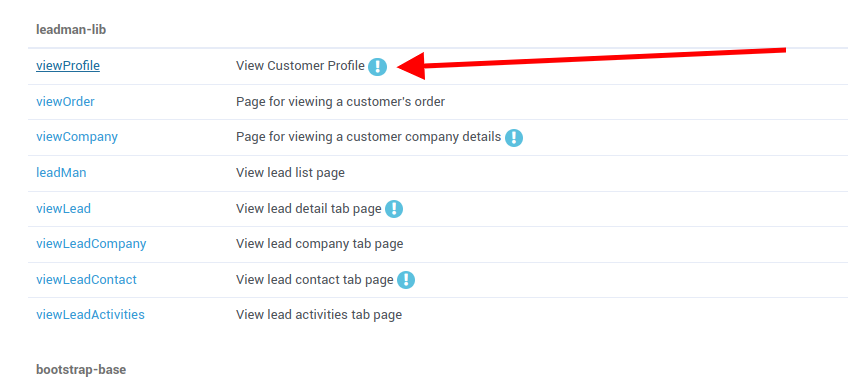Viewport: 859px width, 383px height.
Task: Follow the viewCompany link
Action: [x=77, y=137]
